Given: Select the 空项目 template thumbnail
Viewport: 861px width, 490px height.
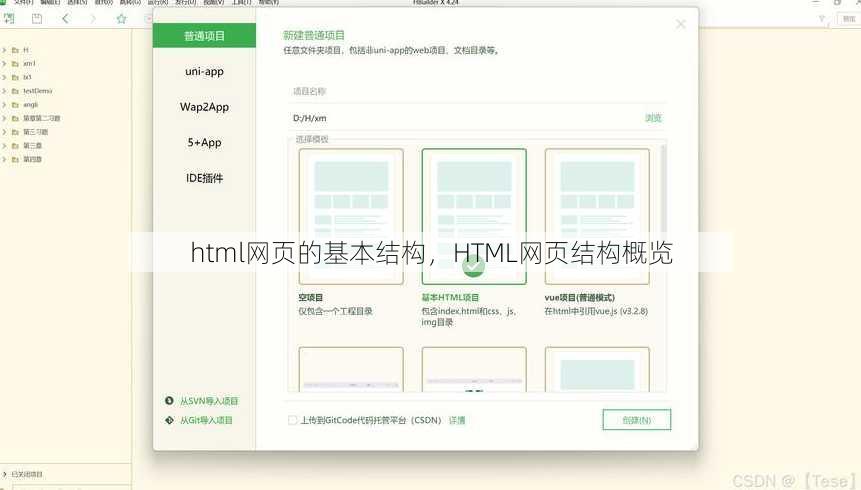Looking at the screenshot, I should click(x=351, y=216).
